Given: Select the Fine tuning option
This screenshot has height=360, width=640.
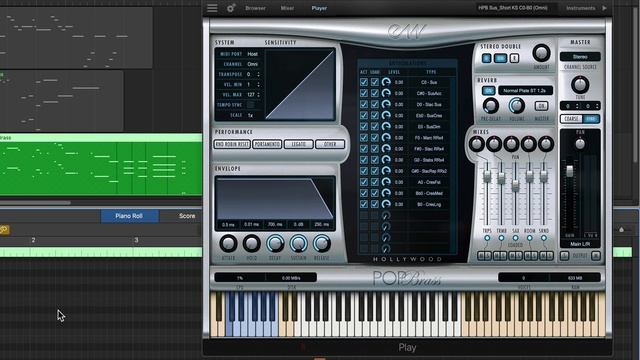Looking at the screenshot, I should point(591,119).
